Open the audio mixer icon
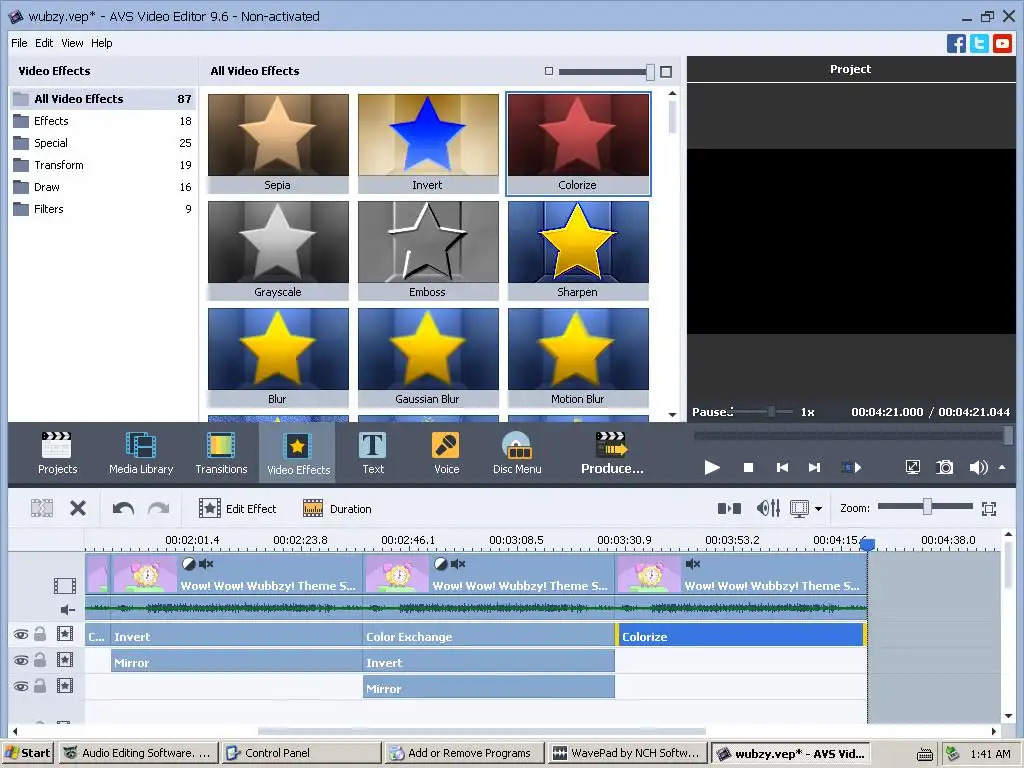The image size is (1024, 768). [768, 508]
